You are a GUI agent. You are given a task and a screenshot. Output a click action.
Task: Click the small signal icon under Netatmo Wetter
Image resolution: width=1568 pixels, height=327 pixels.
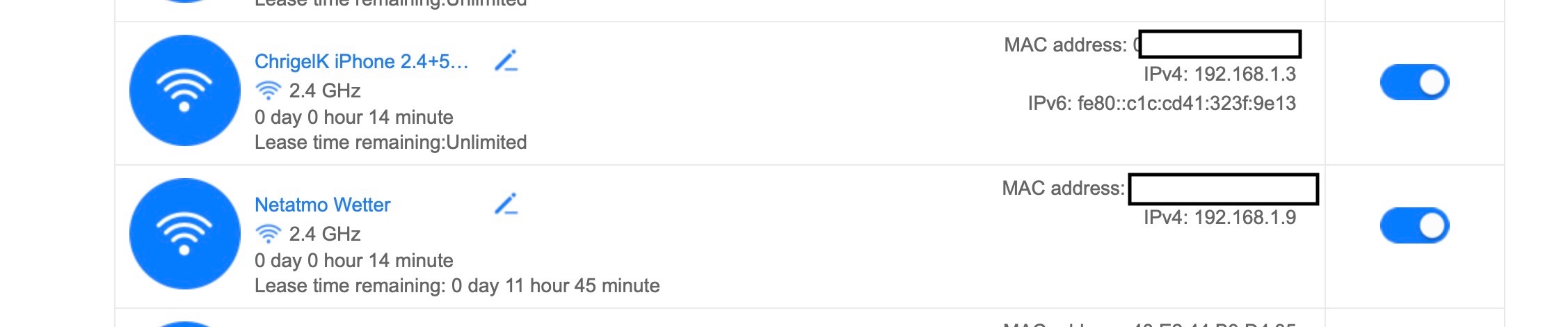[268, 234]
